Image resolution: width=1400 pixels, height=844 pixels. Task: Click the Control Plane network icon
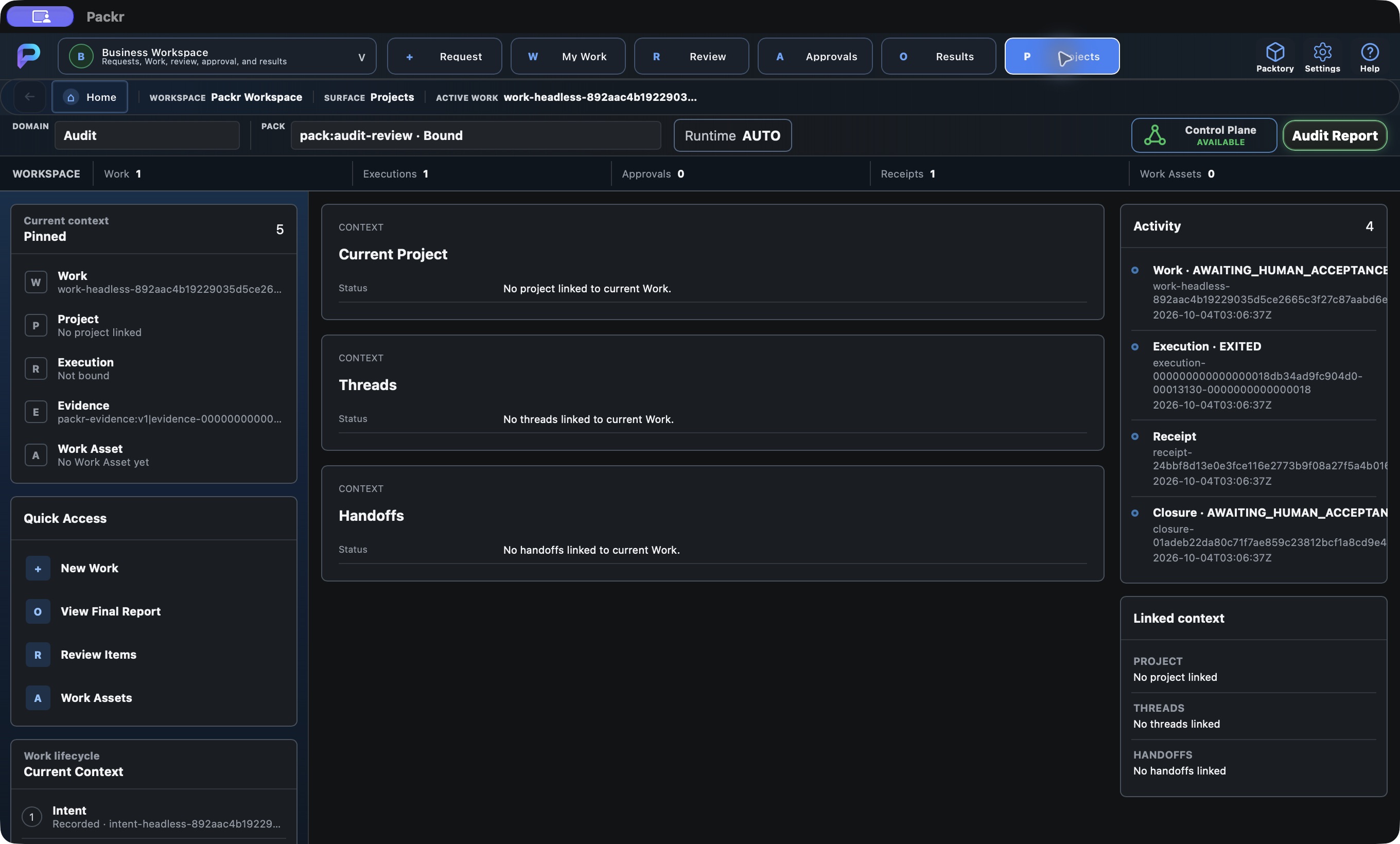(x=1154, y=135)
